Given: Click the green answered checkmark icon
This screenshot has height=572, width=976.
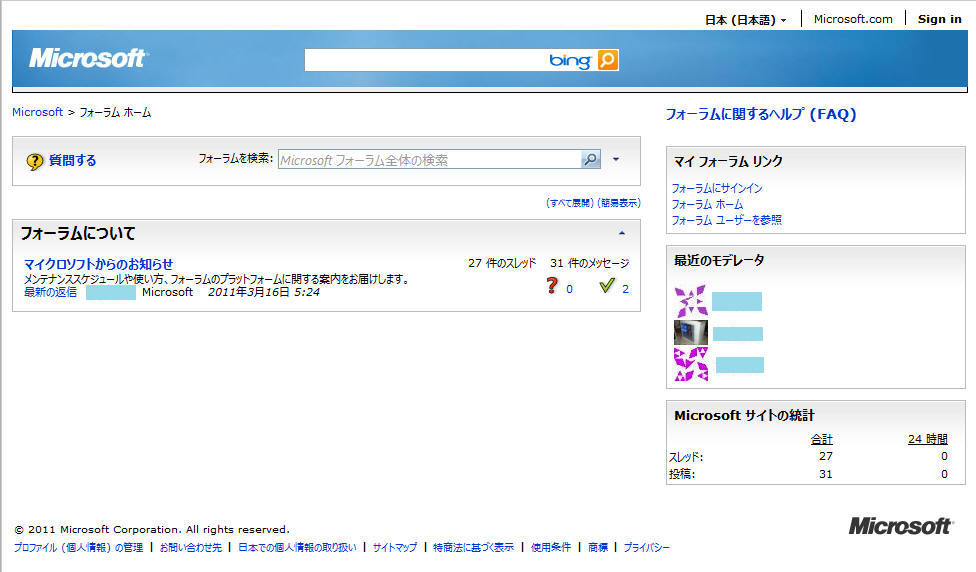Looking at the screenshot, I should click(x=607, y=286).
